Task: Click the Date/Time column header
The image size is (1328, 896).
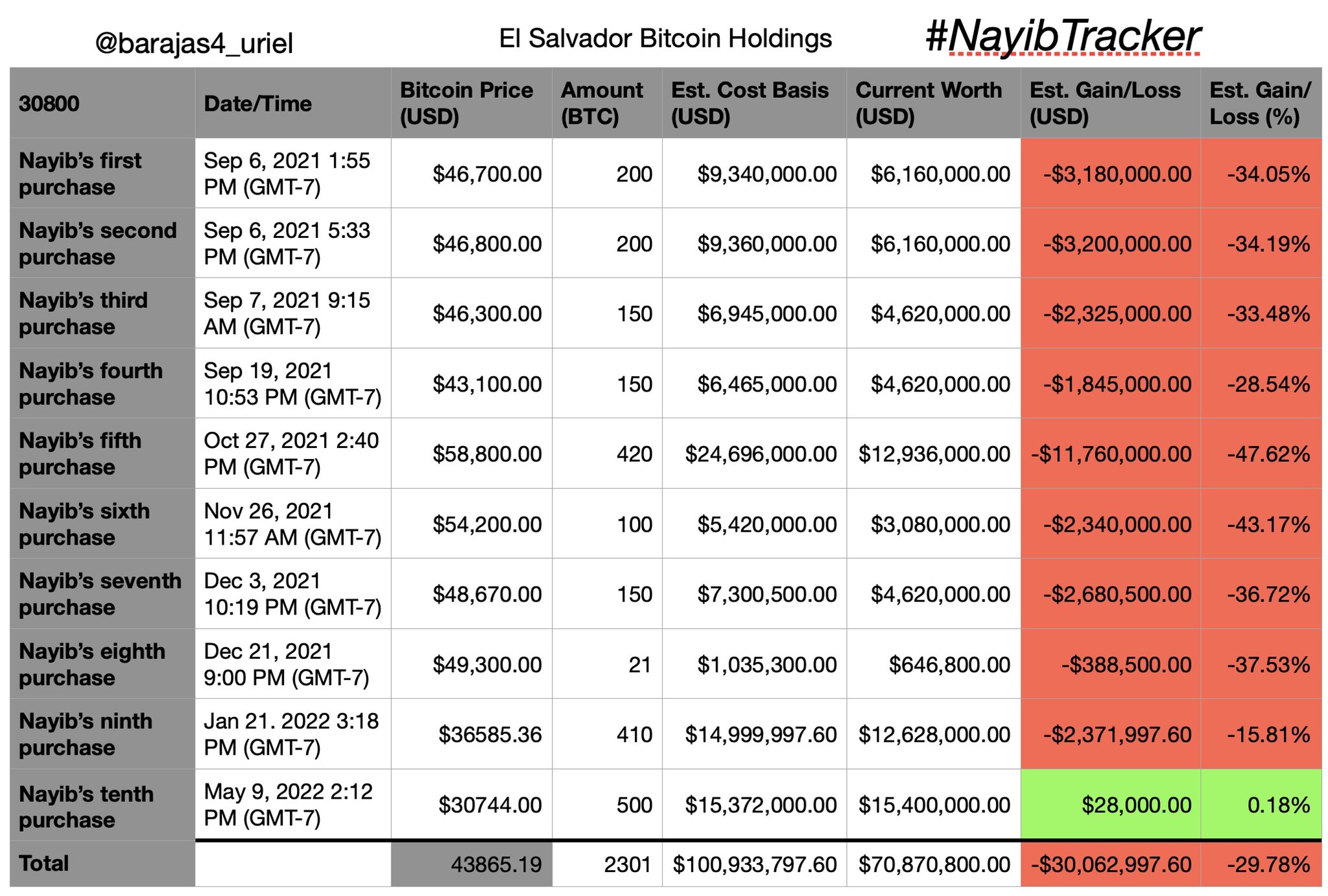Action: (258, 104)
